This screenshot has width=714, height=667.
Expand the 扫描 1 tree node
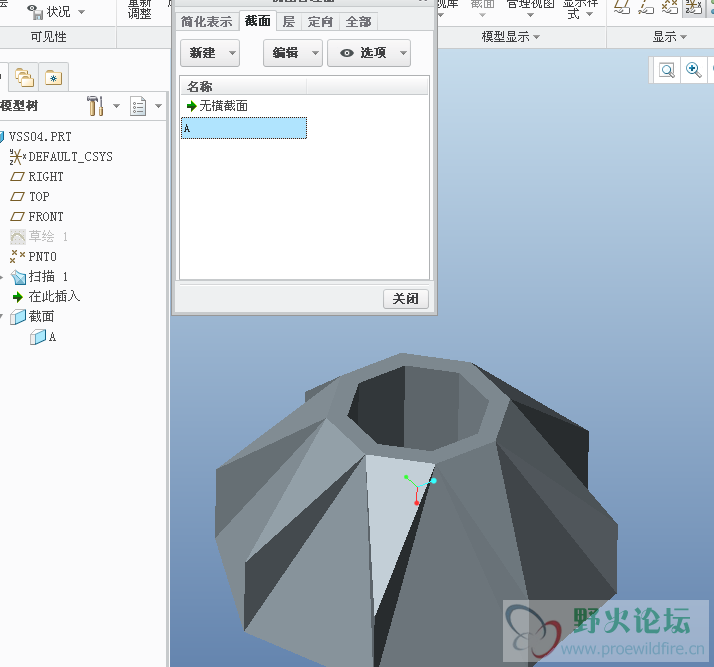tap(2, 277)
